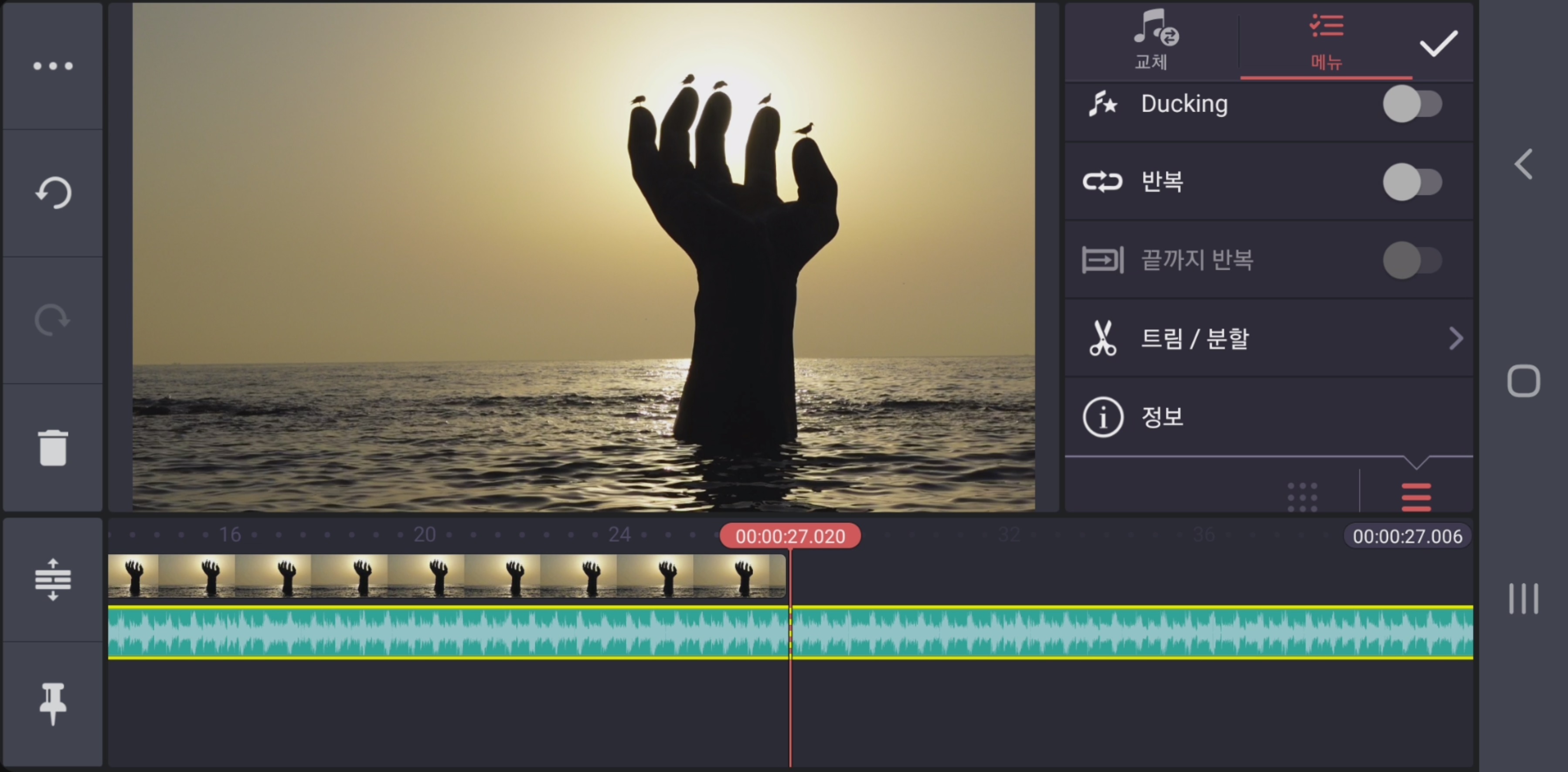Click the redo arrow icon
Viewport: 1568px width, 772px height.
(x=53, y=320)
